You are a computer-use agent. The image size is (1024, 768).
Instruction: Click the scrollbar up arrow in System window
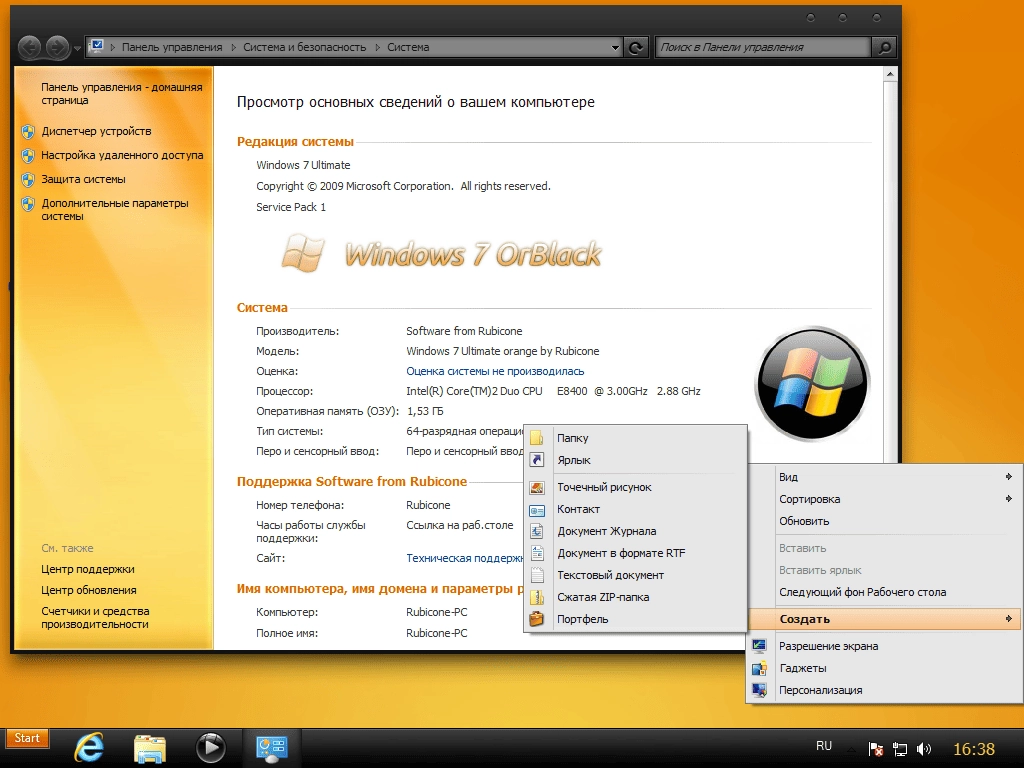[x=889, y=75]
